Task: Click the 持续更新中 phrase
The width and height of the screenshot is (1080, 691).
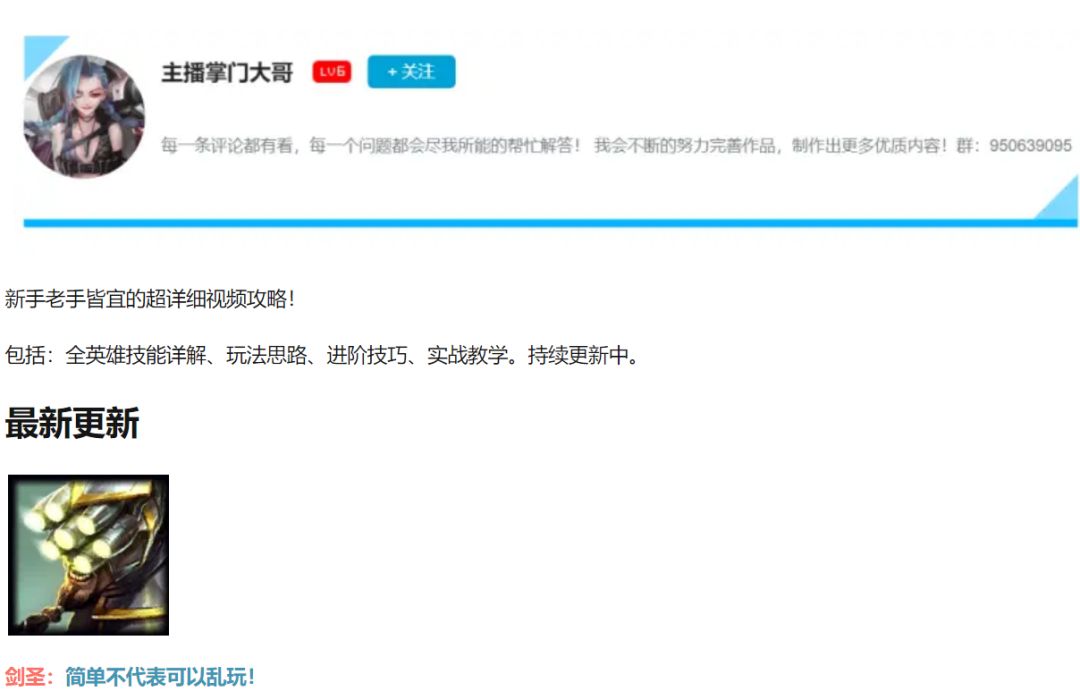Action: click(578, 355)
